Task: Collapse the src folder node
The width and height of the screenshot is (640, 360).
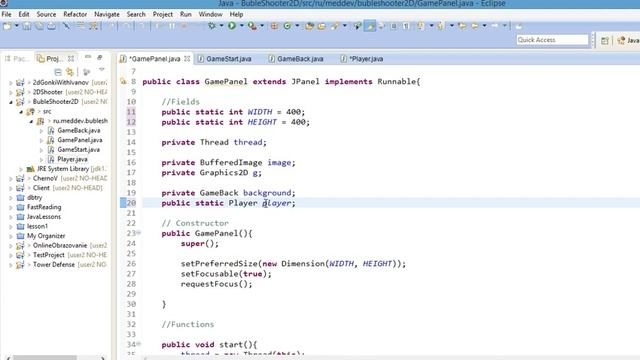Action: (21, 111)
